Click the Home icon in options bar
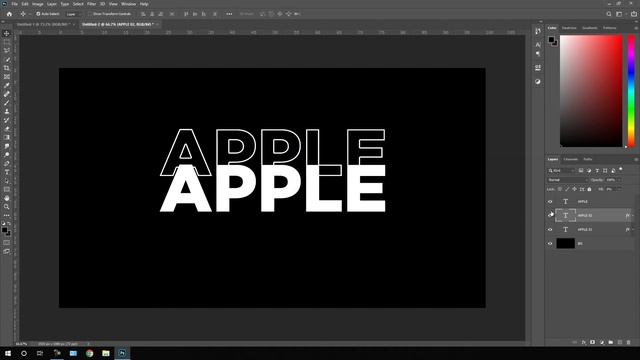Image resolution: width=640 pixels, height=360 pixels. tap(9, 14)
